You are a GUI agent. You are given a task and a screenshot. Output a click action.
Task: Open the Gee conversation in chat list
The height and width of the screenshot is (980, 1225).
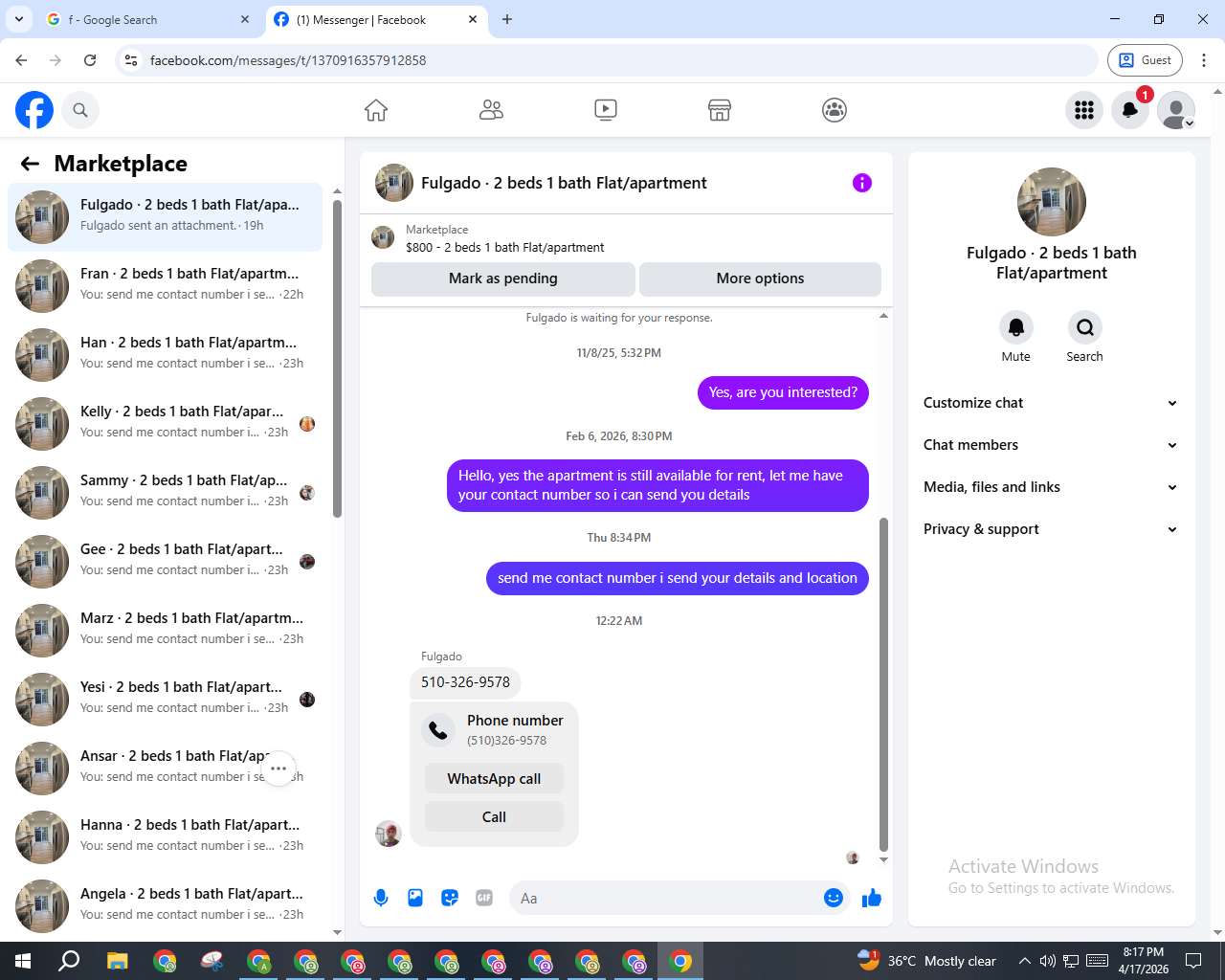pos(165,562)
